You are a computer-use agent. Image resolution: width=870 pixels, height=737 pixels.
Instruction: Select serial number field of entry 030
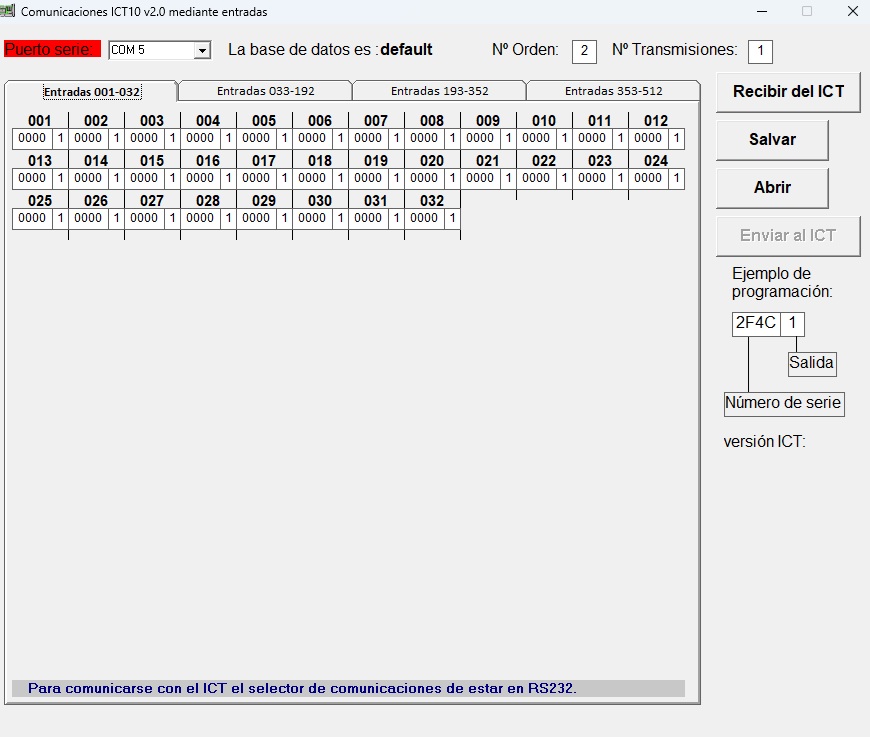click(312, 218)
